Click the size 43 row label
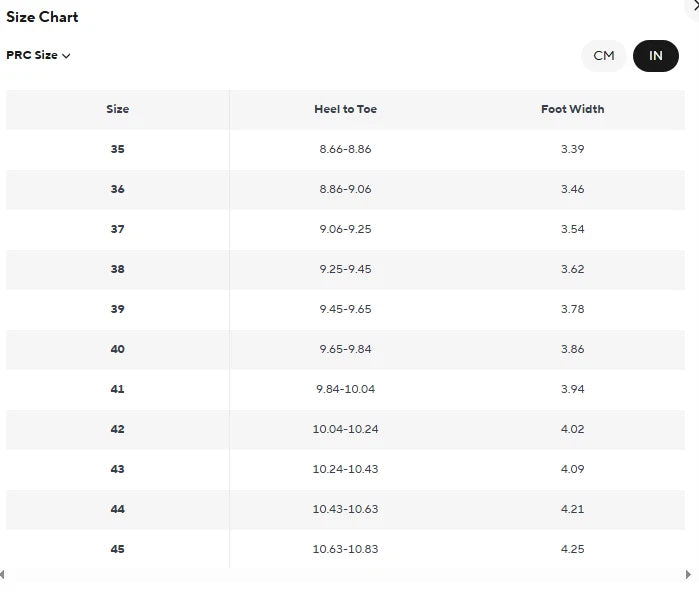This screenshot has height=596, width=699. point(118,469)
